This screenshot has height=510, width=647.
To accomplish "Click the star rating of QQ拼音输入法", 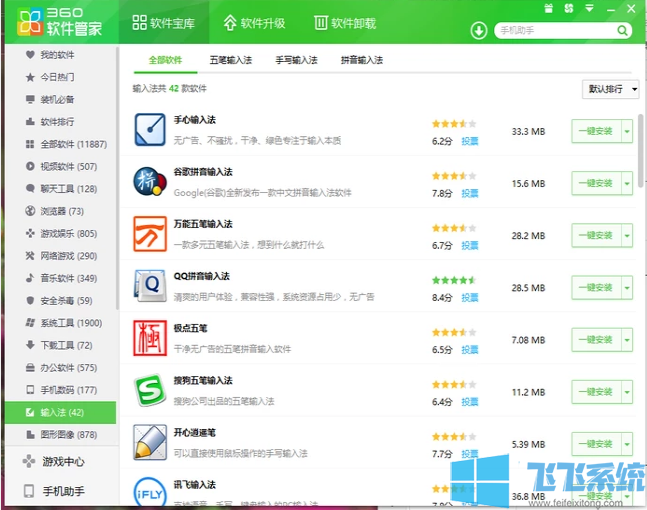I will [454, 281].
